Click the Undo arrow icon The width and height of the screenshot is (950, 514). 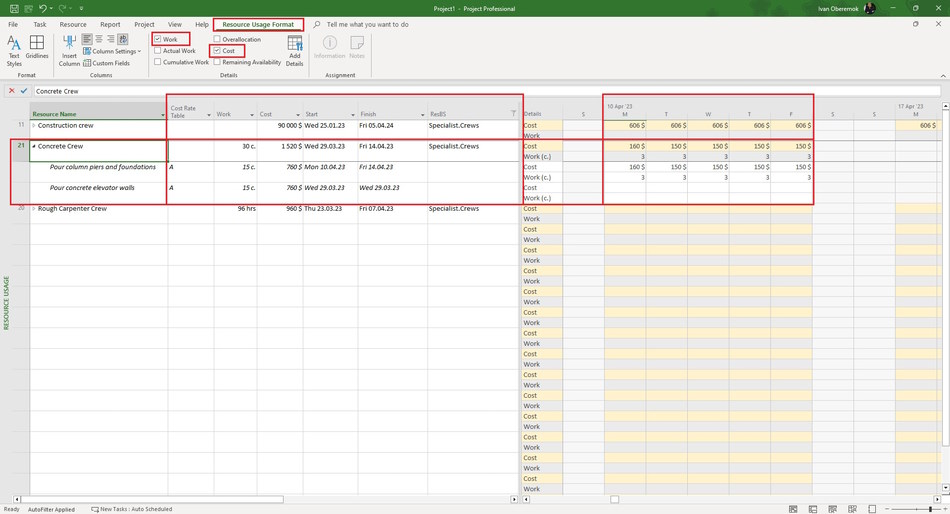pos(42,8)
